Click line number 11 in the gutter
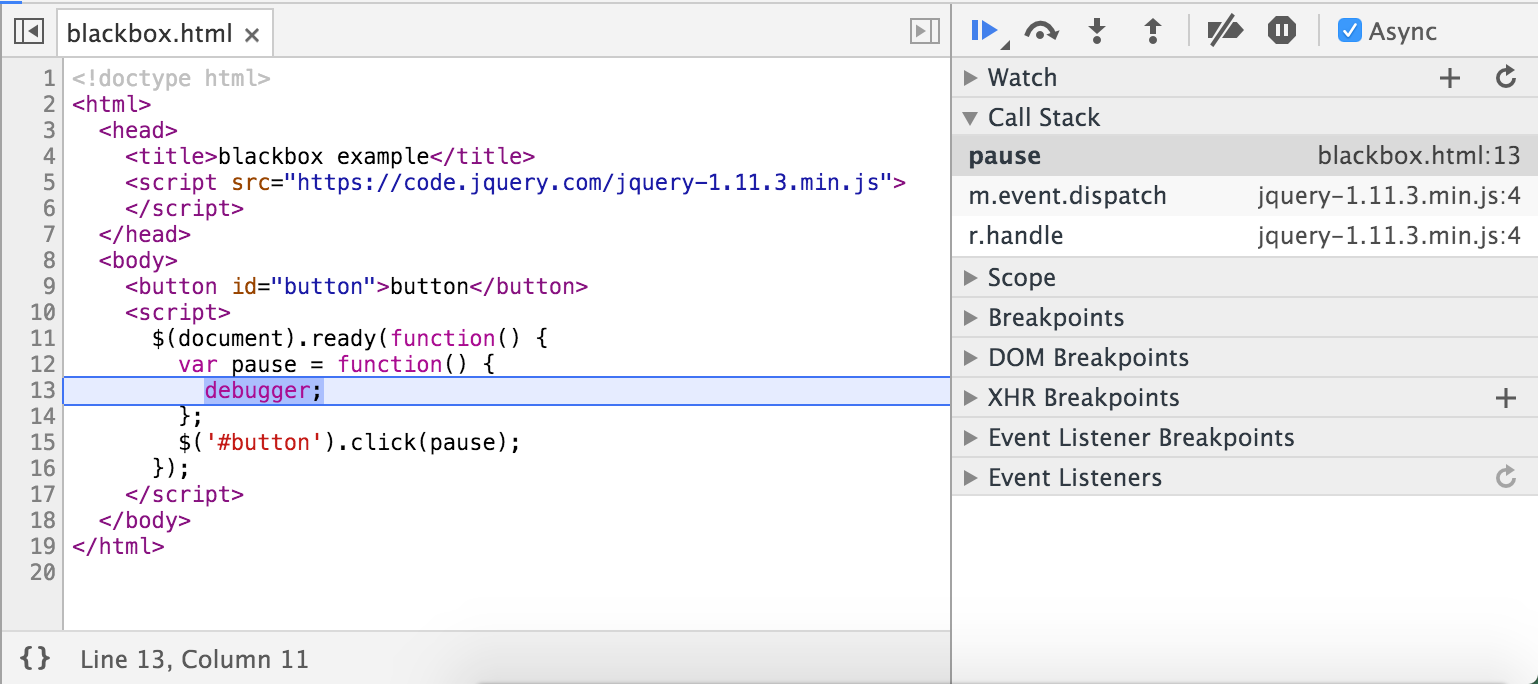The width and height of the screenshot is (1538, 684). click(x=43, y=338)
